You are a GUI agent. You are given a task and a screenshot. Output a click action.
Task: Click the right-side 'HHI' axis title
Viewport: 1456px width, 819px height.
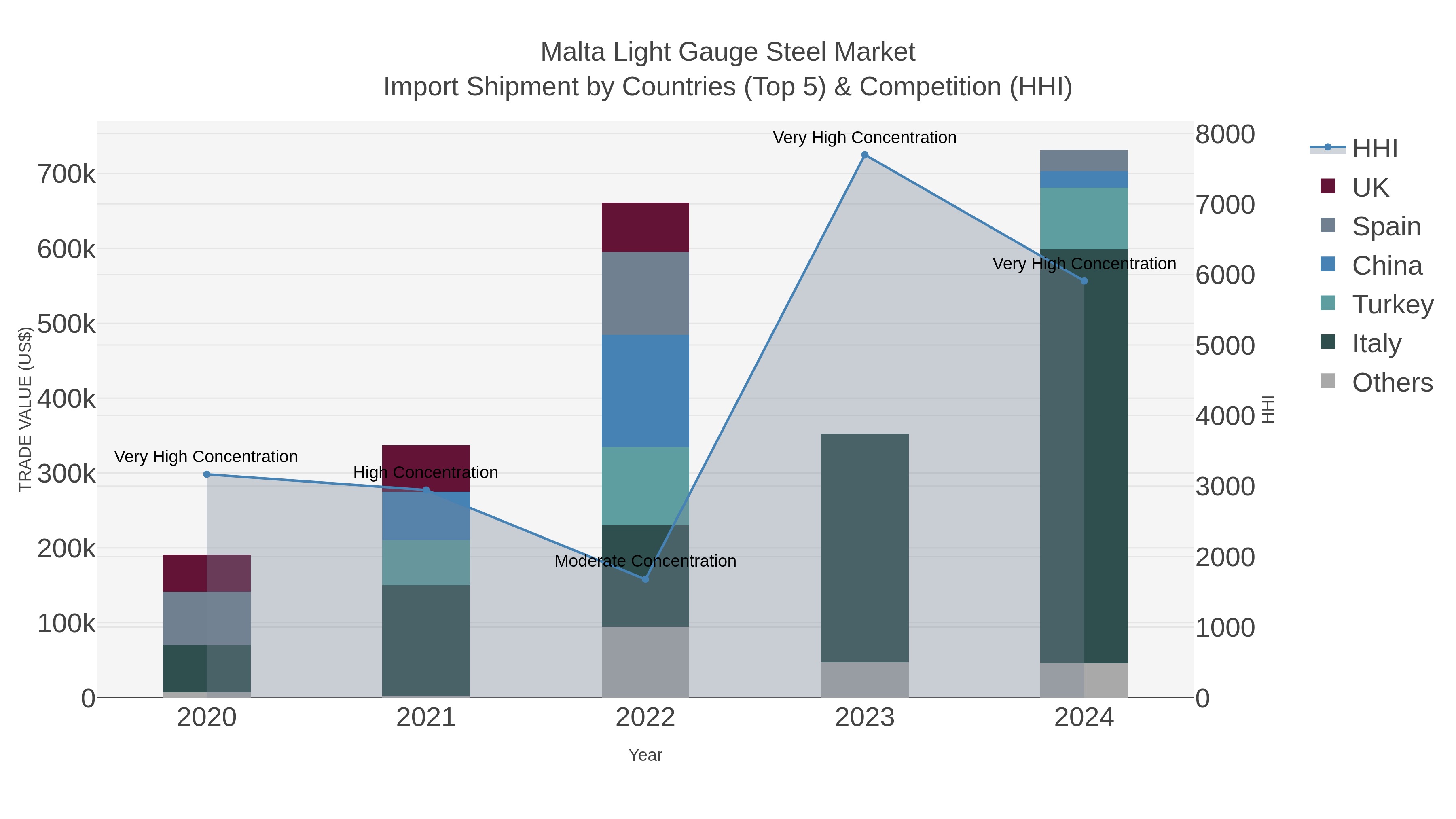coord(1268,409)
